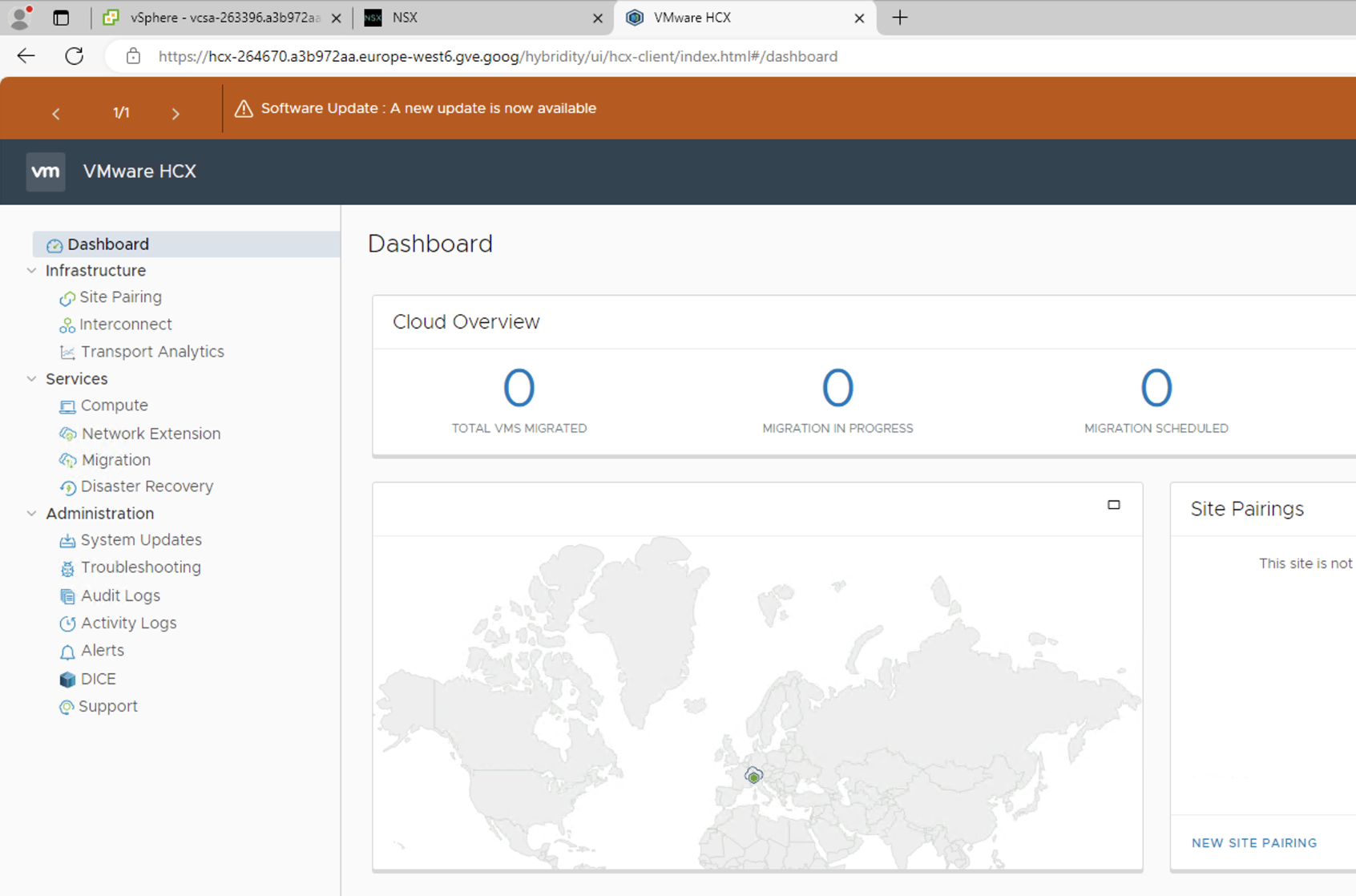Click the Compute monitor icon
The image size is (1356, 896).
67,406
